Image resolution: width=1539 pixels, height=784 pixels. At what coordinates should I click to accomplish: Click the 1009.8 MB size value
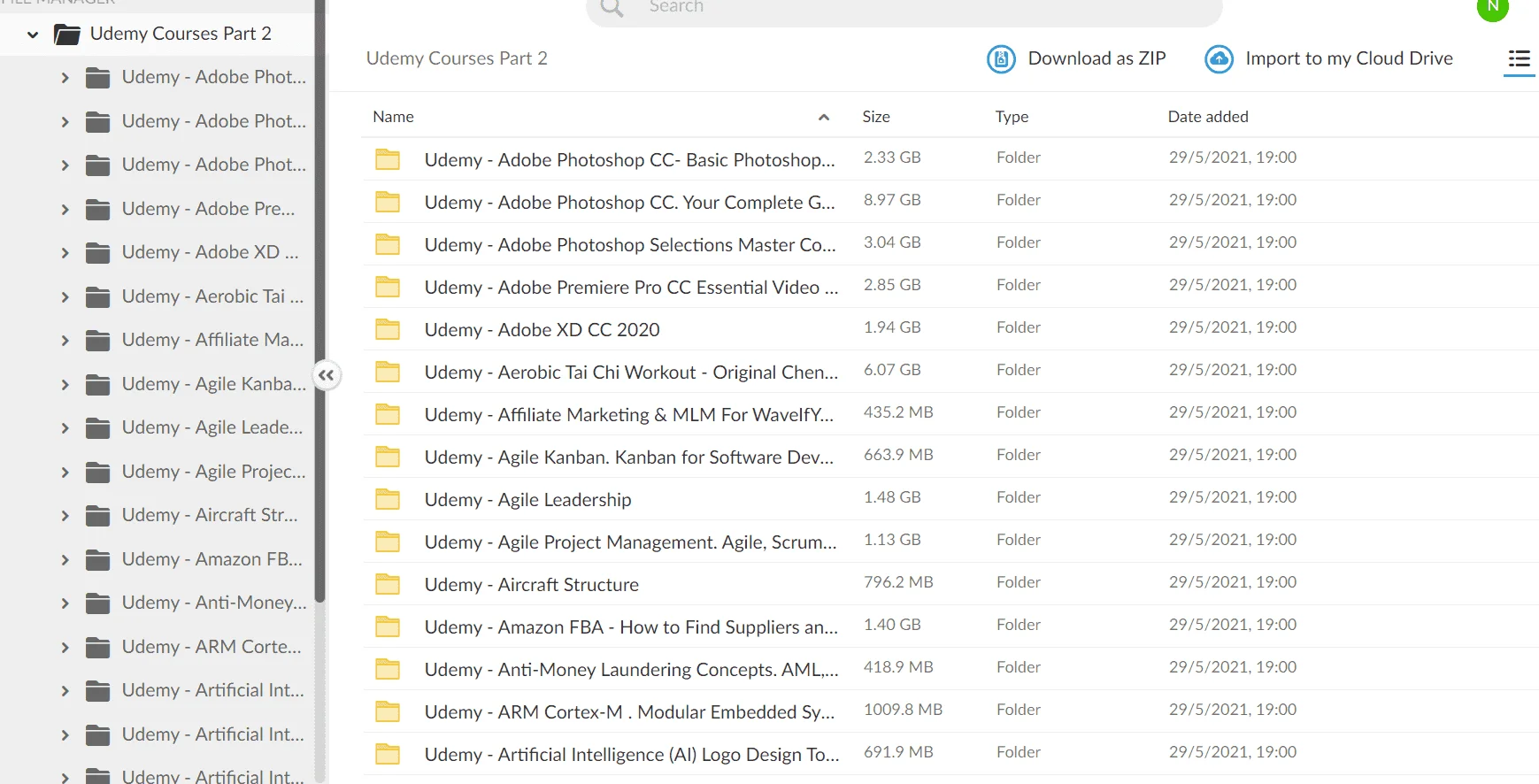(903, 710)
